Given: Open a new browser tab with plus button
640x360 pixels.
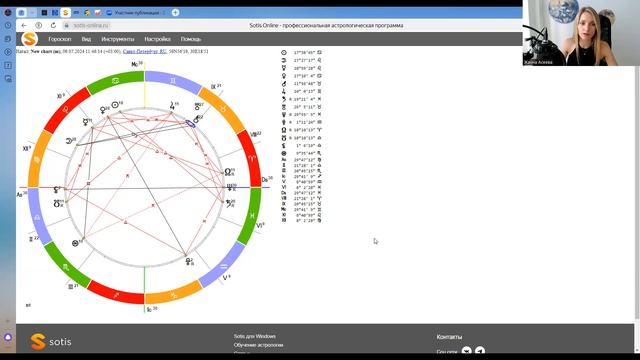Looking at the screenshot, I should point(175,13).
